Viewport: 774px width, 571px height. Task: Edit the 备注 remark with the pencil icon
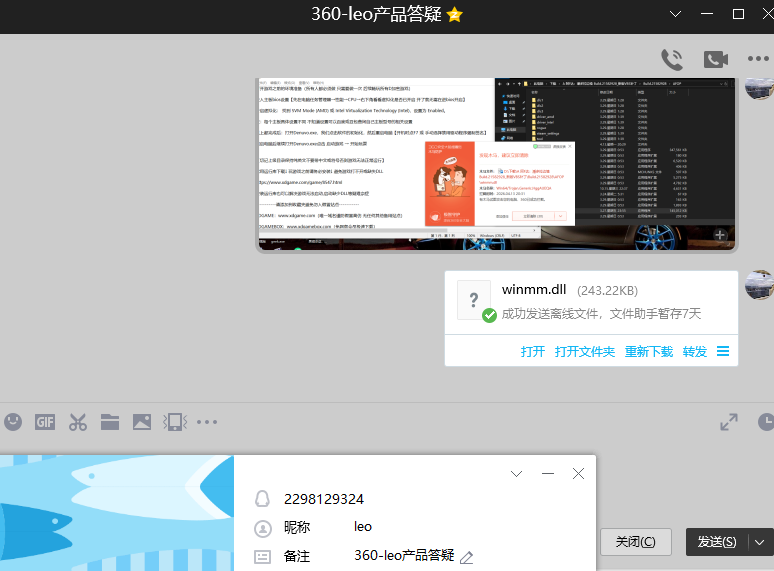(466, 558)
